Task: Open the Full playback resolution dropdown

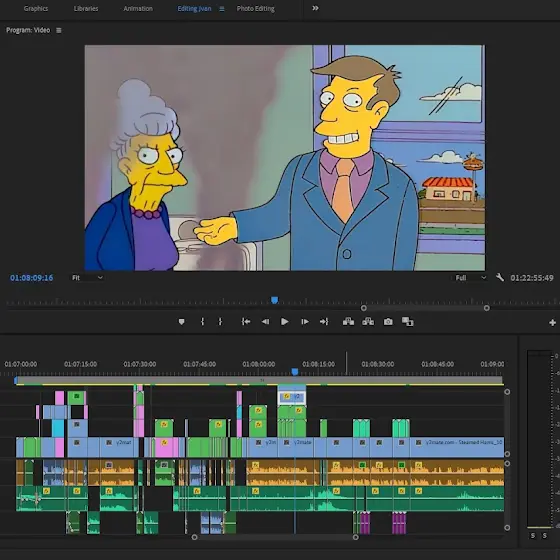Action: pyautogui.click(x=471, y=278)
